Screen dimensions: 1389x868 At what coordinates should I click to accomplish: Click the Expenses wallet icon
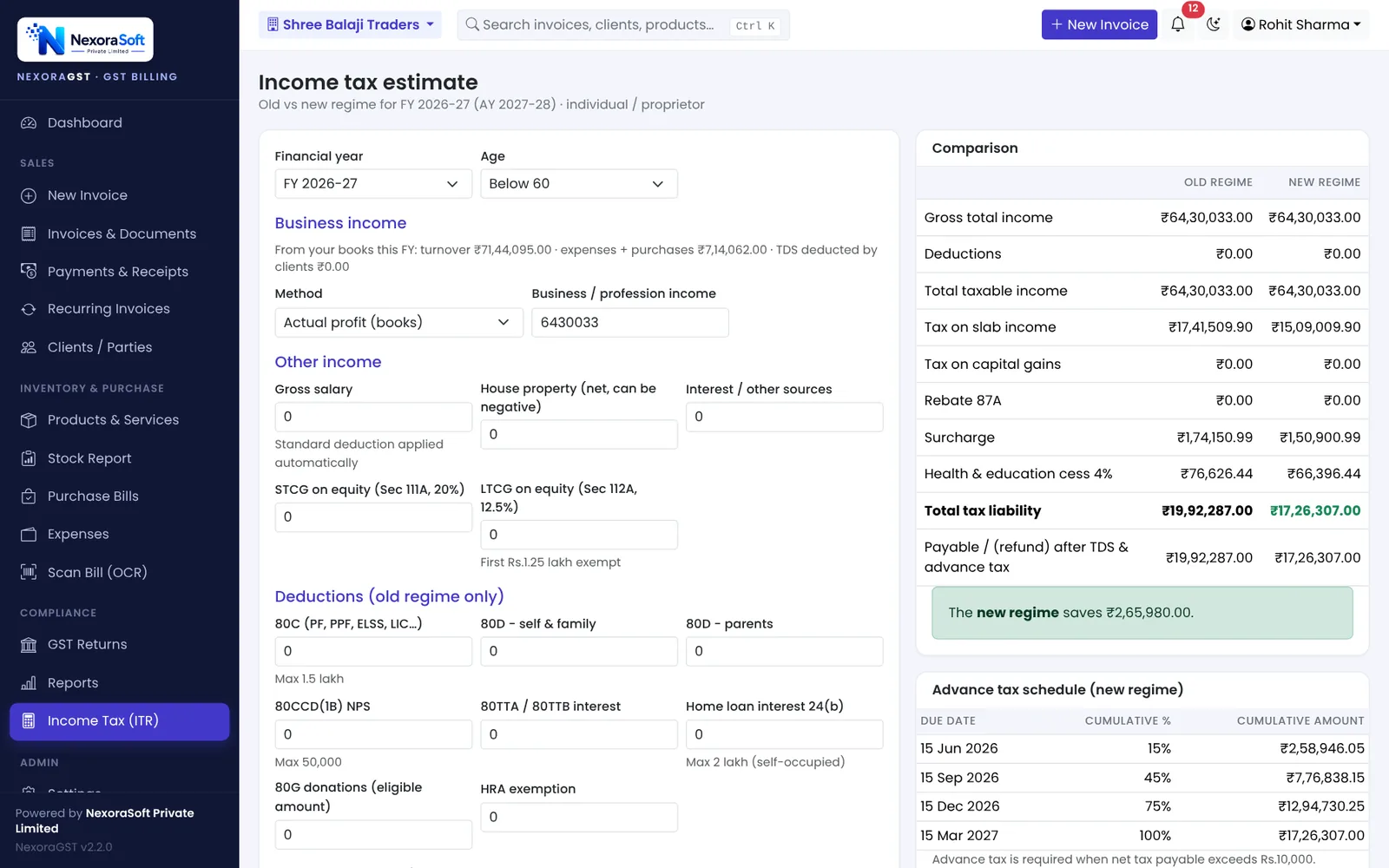click(29, 535)
